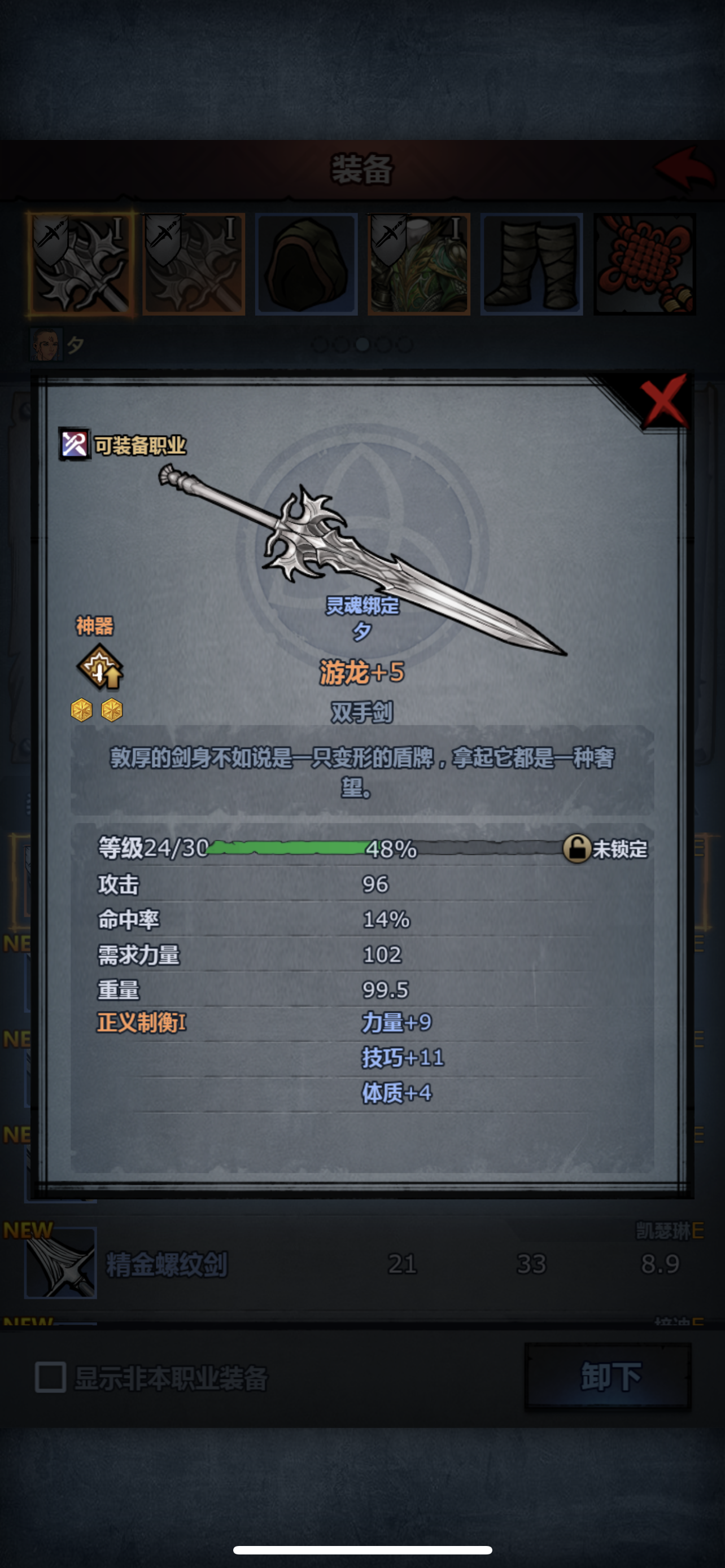This screenshot has height=1568, width=725.
Task: Click the 卸下 unequip button
Action: (608, 1376)
